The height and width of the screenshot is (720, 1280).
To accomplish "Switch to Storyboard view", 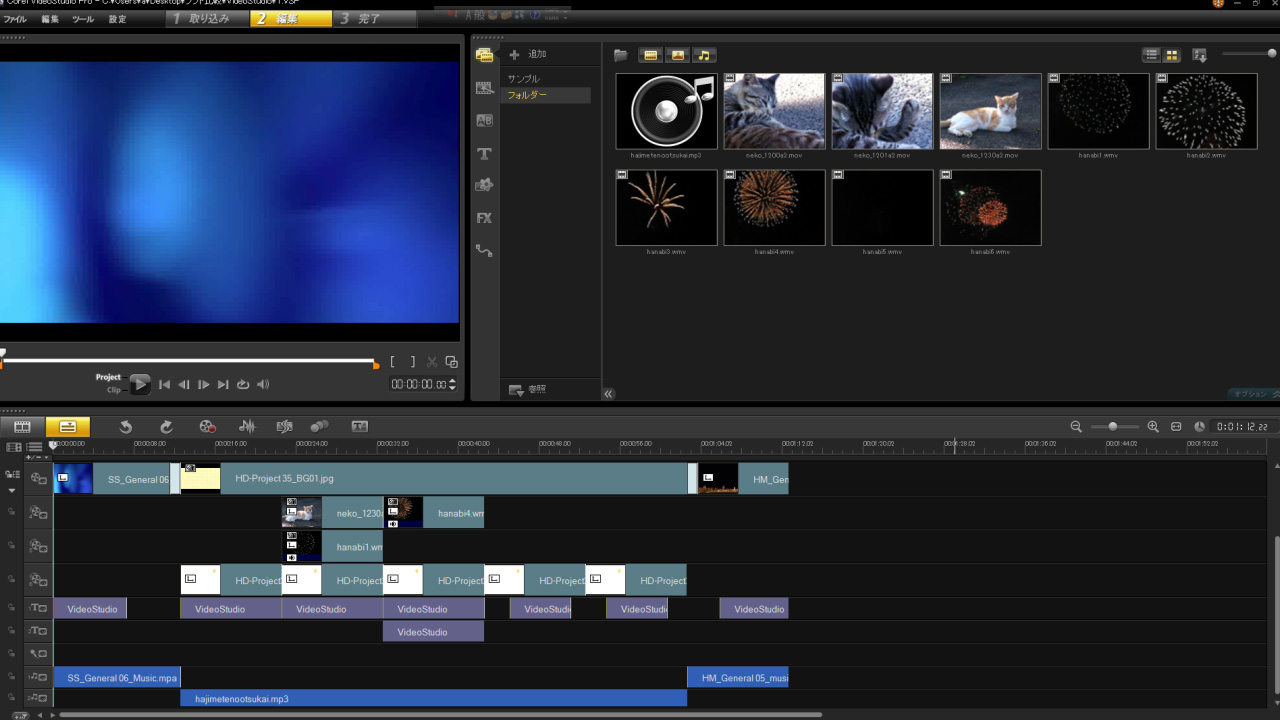I will (x=22, y=427).
